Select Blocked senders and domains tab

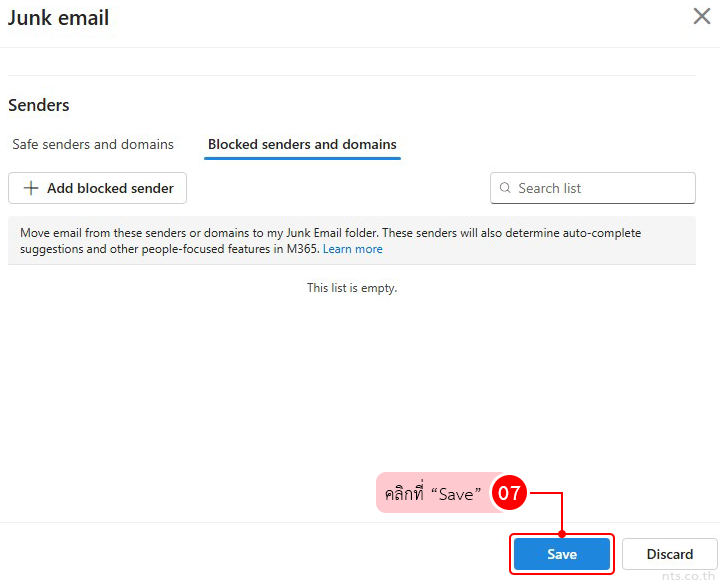point(302,144)
